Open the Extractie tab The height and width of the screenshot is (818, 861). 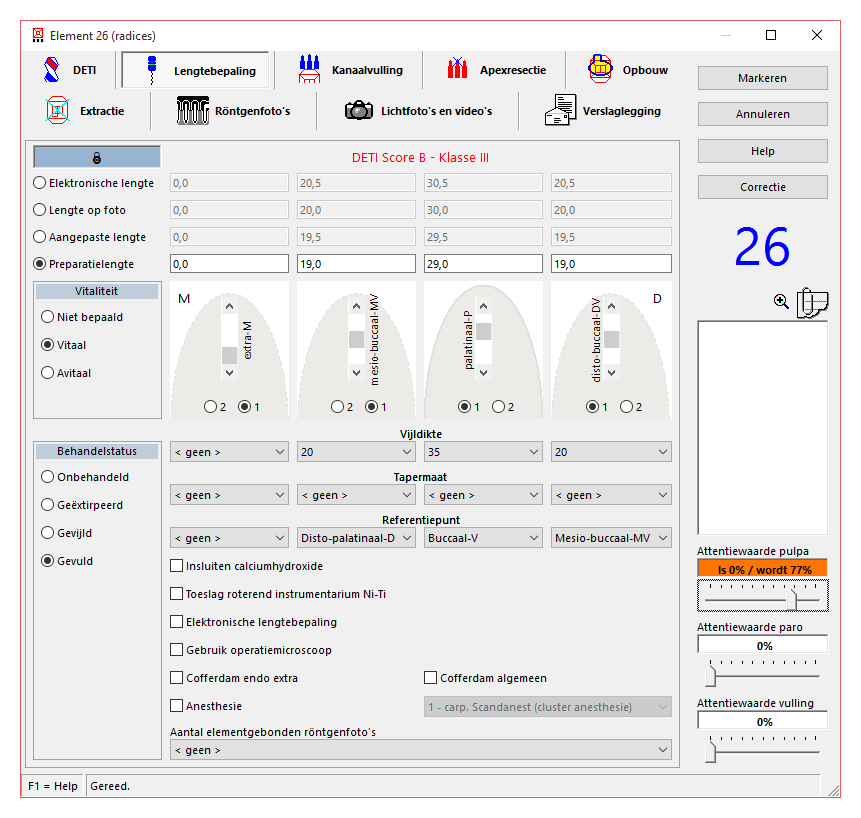point(86,111)
